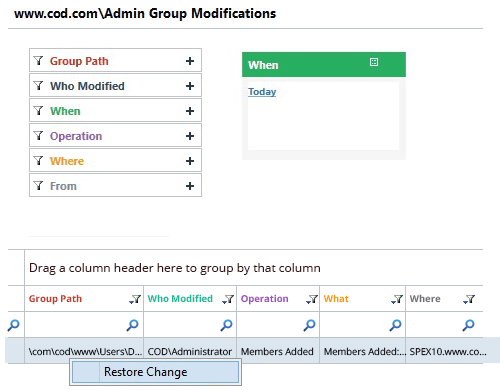Image resolution: width=500 pixels, height=390 pixels.
Task: Click the funnel icon next to From filter
Action: (x=39, y=186)
